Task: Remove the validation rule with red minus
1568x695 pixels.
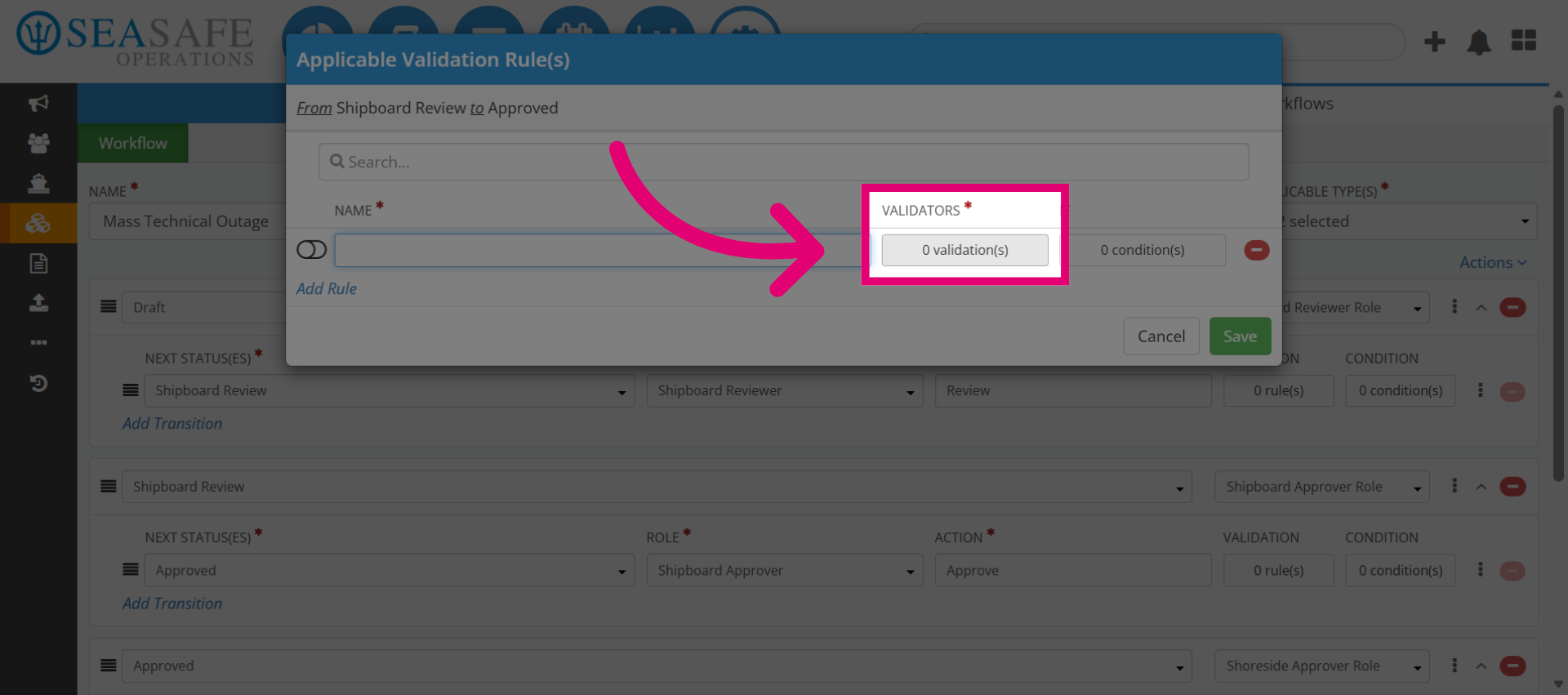Action: click(1256, 250)
